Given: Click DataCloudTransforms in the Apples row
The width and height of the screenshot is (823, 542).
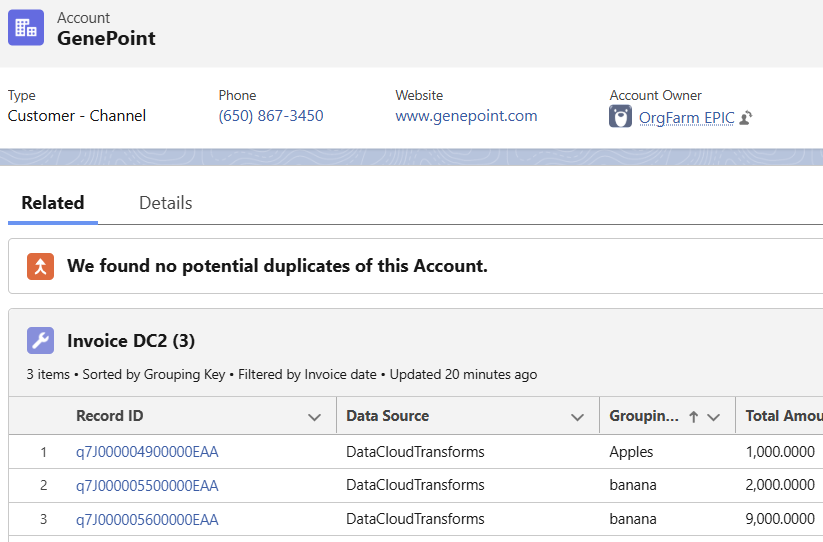Looking at the screenshot, I should [x=415, y=452].
